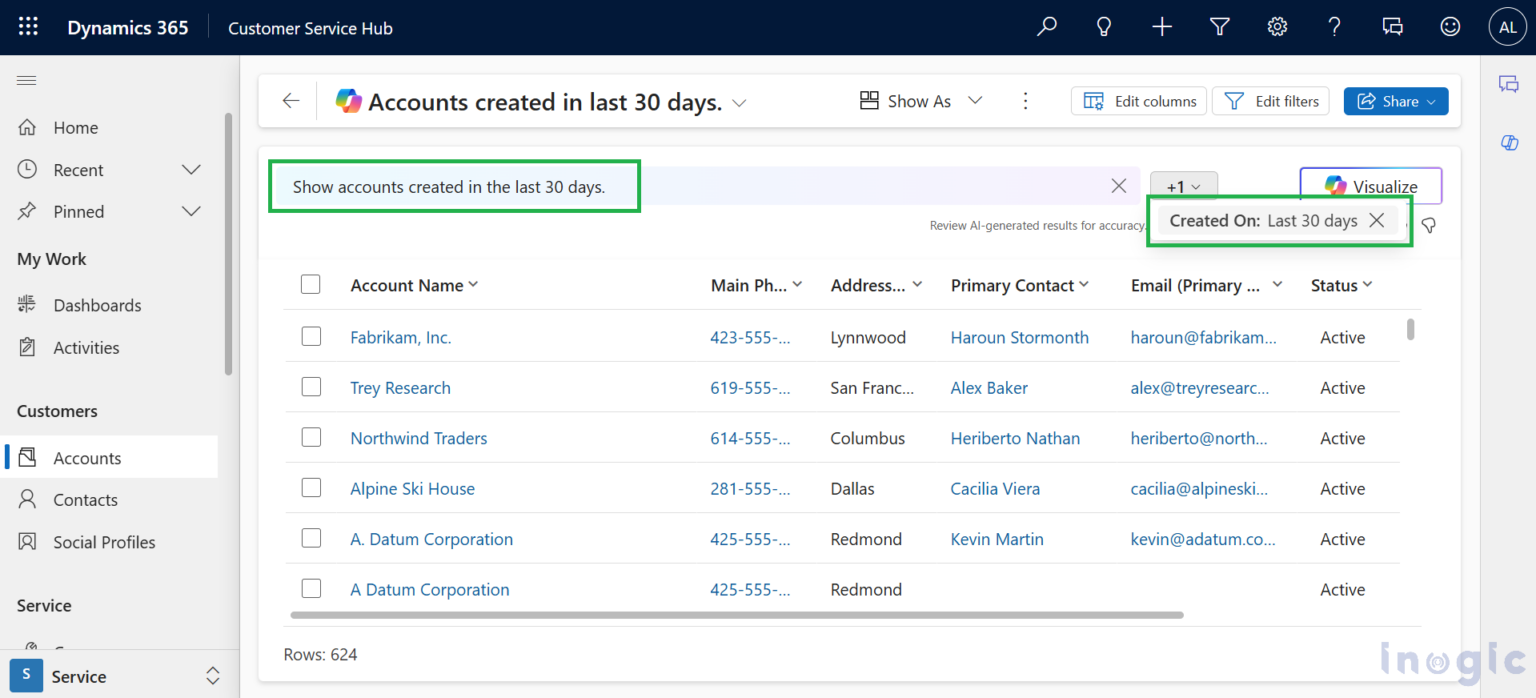The height and width of the screenshot is (698, 1536).
Task: Click the Edit filters button
Action: 1271,100
